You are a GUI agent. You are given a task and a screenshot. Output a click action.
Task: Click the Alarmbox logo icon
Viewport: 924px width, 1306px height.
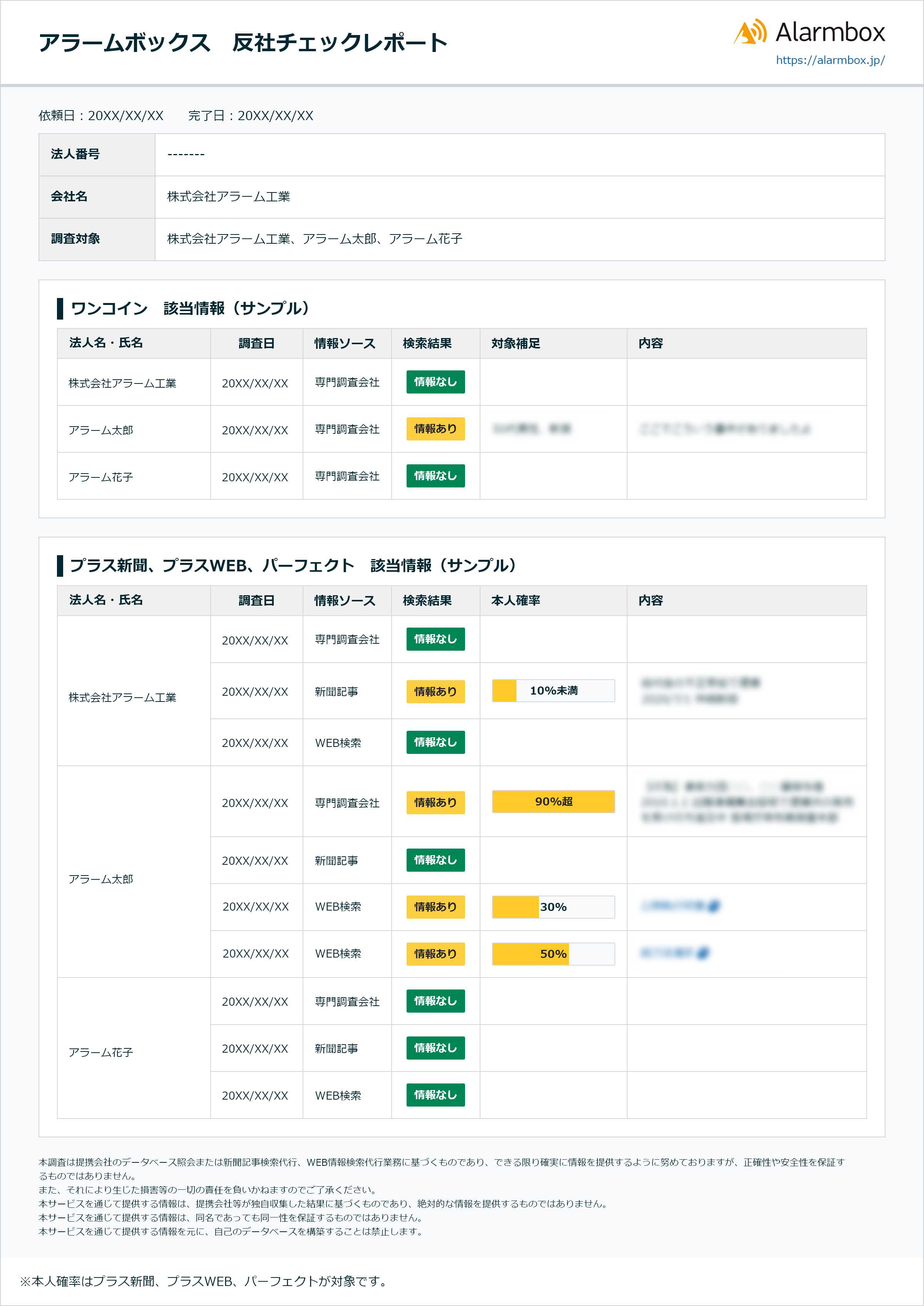coord(750,32)
